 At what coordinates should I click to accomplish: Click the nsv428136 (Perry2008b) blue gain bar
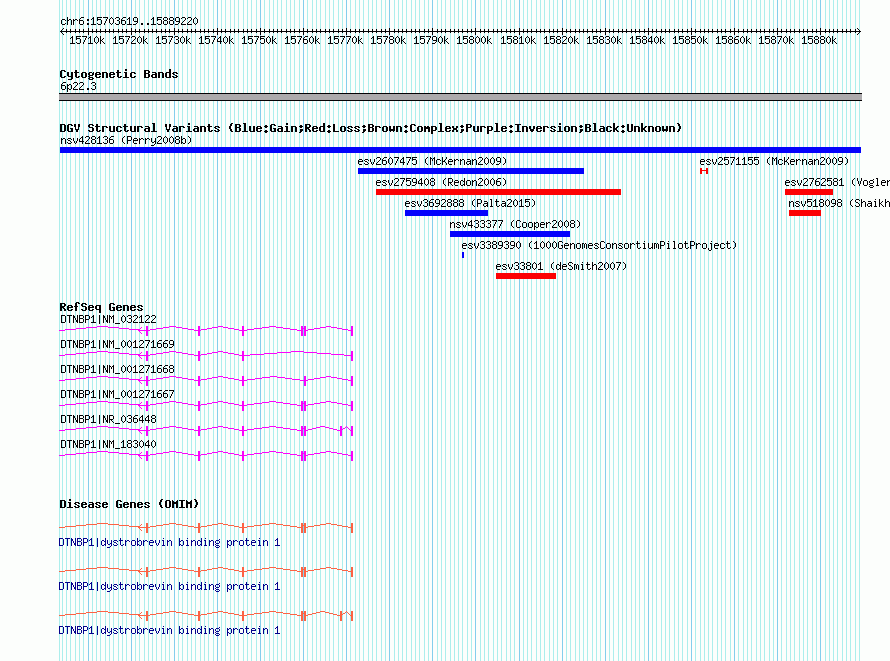pos(460,150)
